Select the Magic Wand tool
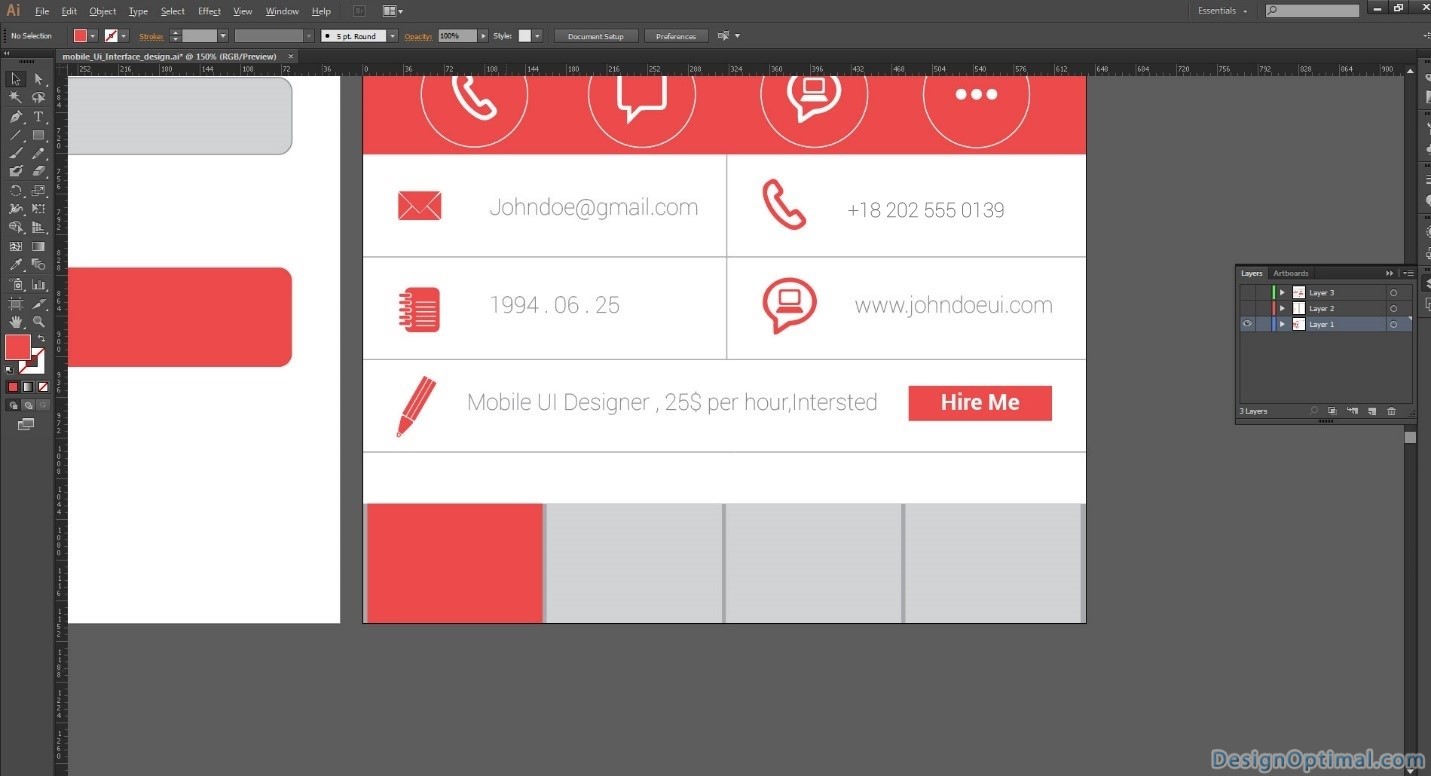The width and height of the screenshot is (1431, 776). pos(16,97)
